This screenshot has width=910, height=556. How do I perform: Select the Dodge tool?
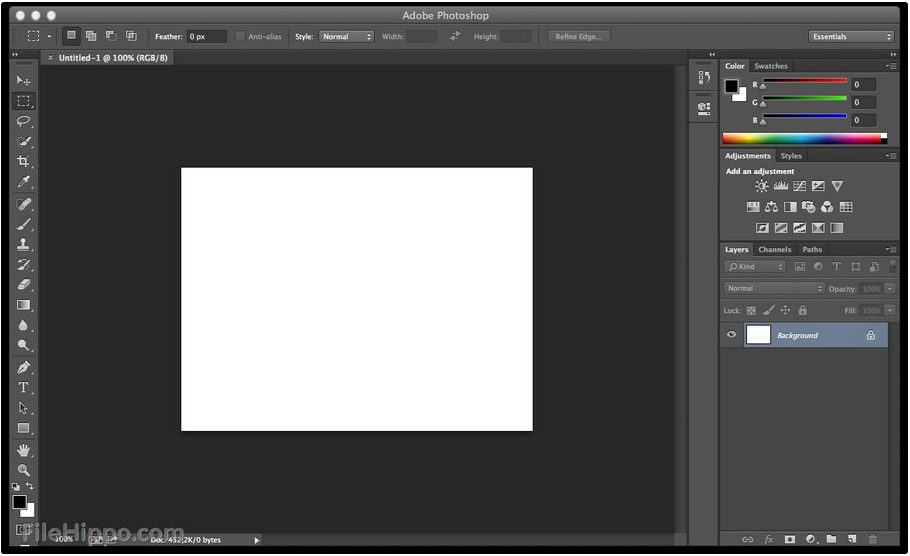coord(23,345)
